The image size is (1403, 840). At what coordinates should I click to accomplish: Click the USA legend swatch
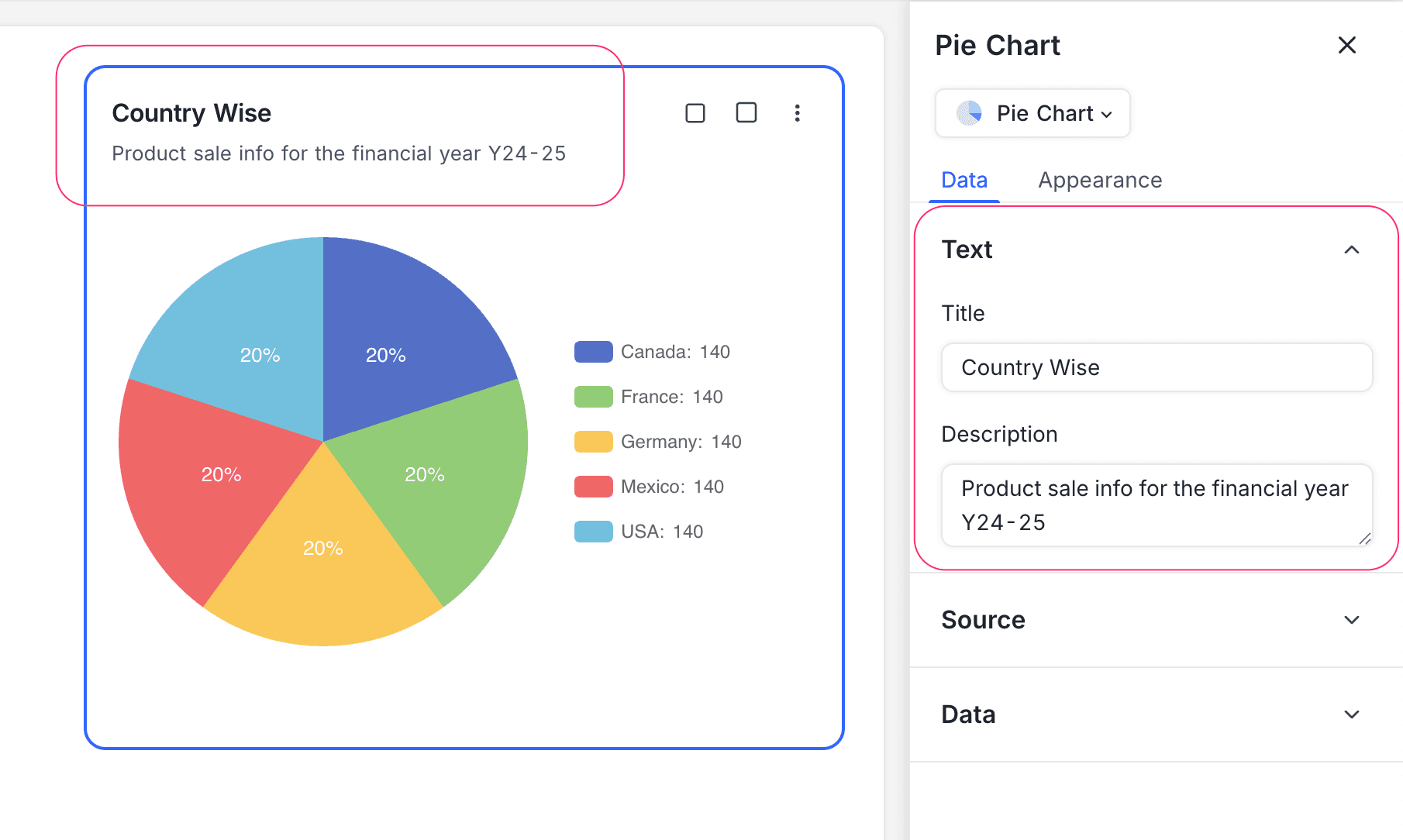pos(593,532)
